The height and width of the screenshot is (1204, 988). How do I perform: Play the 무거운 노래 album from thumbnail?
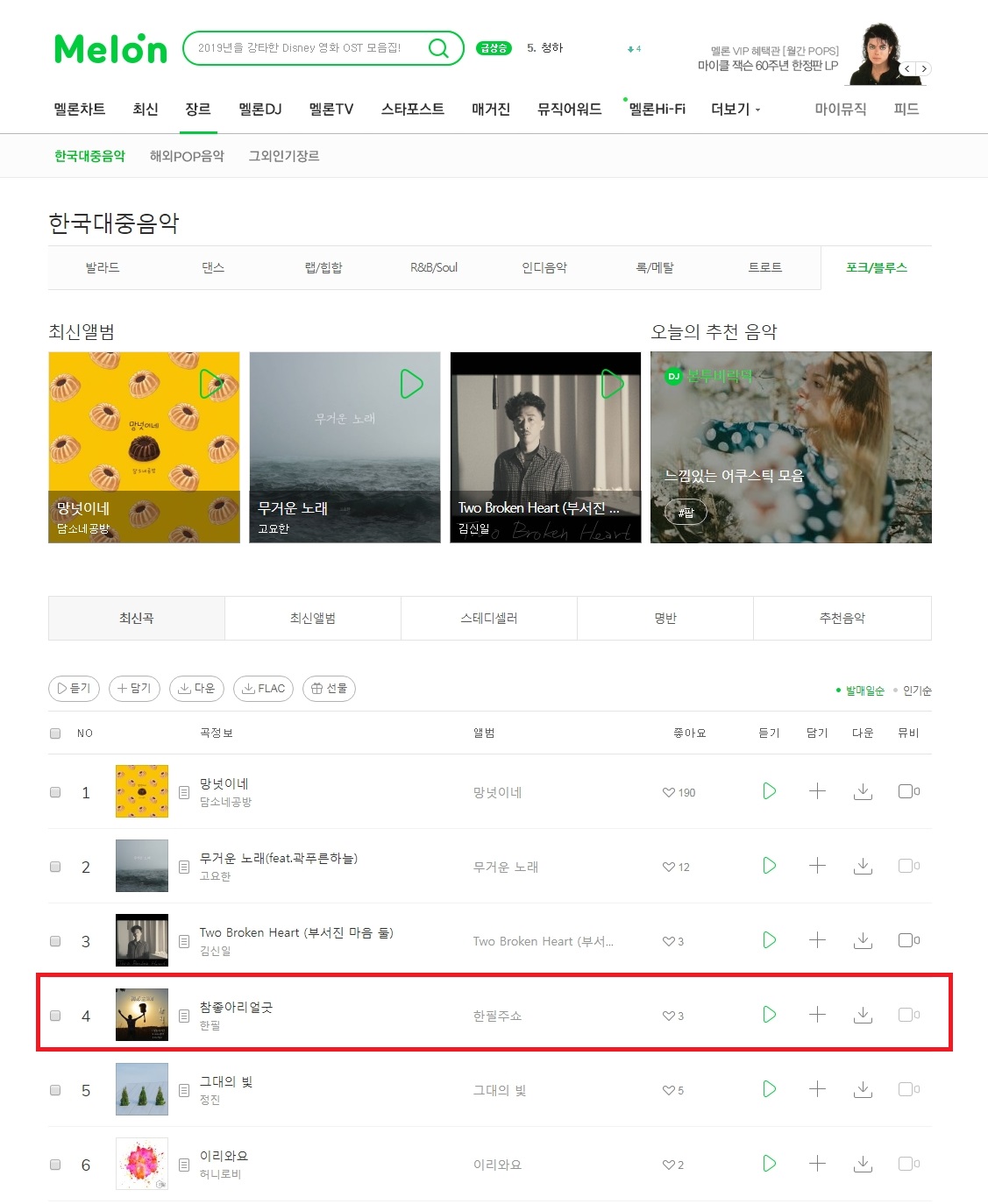tap(411, 384)
